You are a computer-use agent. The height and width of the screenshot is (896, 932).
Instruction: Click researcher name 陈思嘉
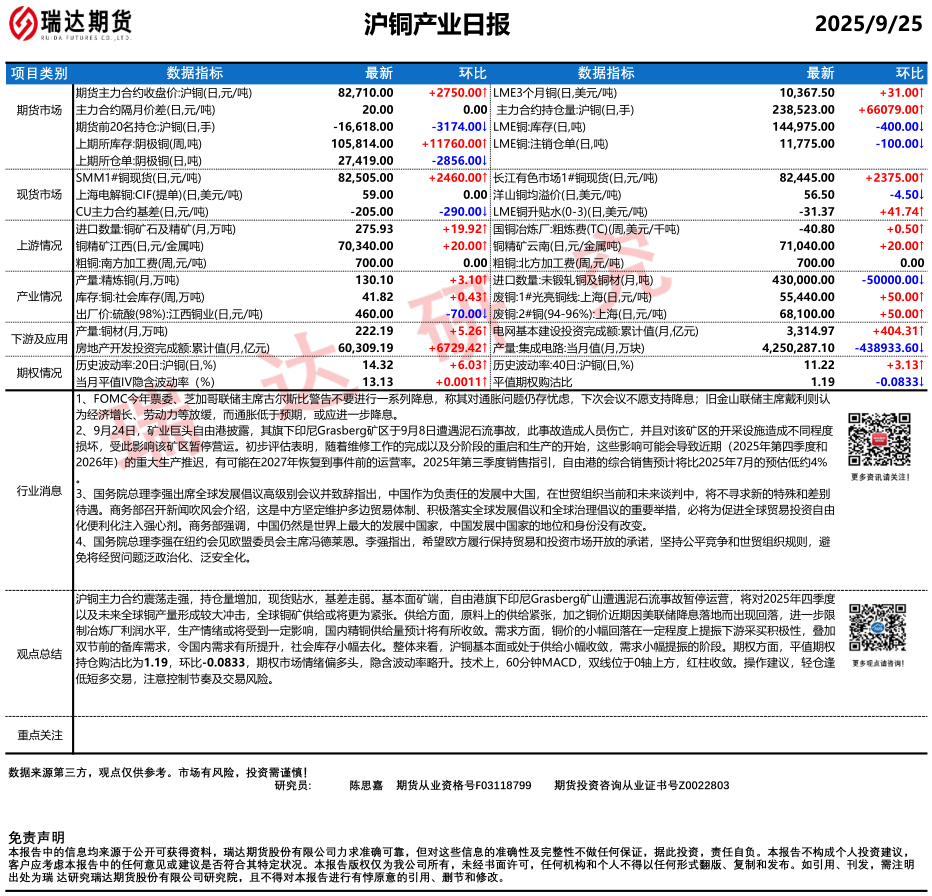pos(367,785)
